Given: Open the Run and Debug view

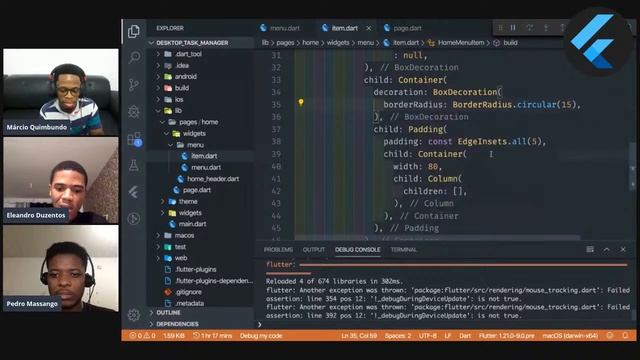Looking at the screenshot, I should (x=134, y=111).
